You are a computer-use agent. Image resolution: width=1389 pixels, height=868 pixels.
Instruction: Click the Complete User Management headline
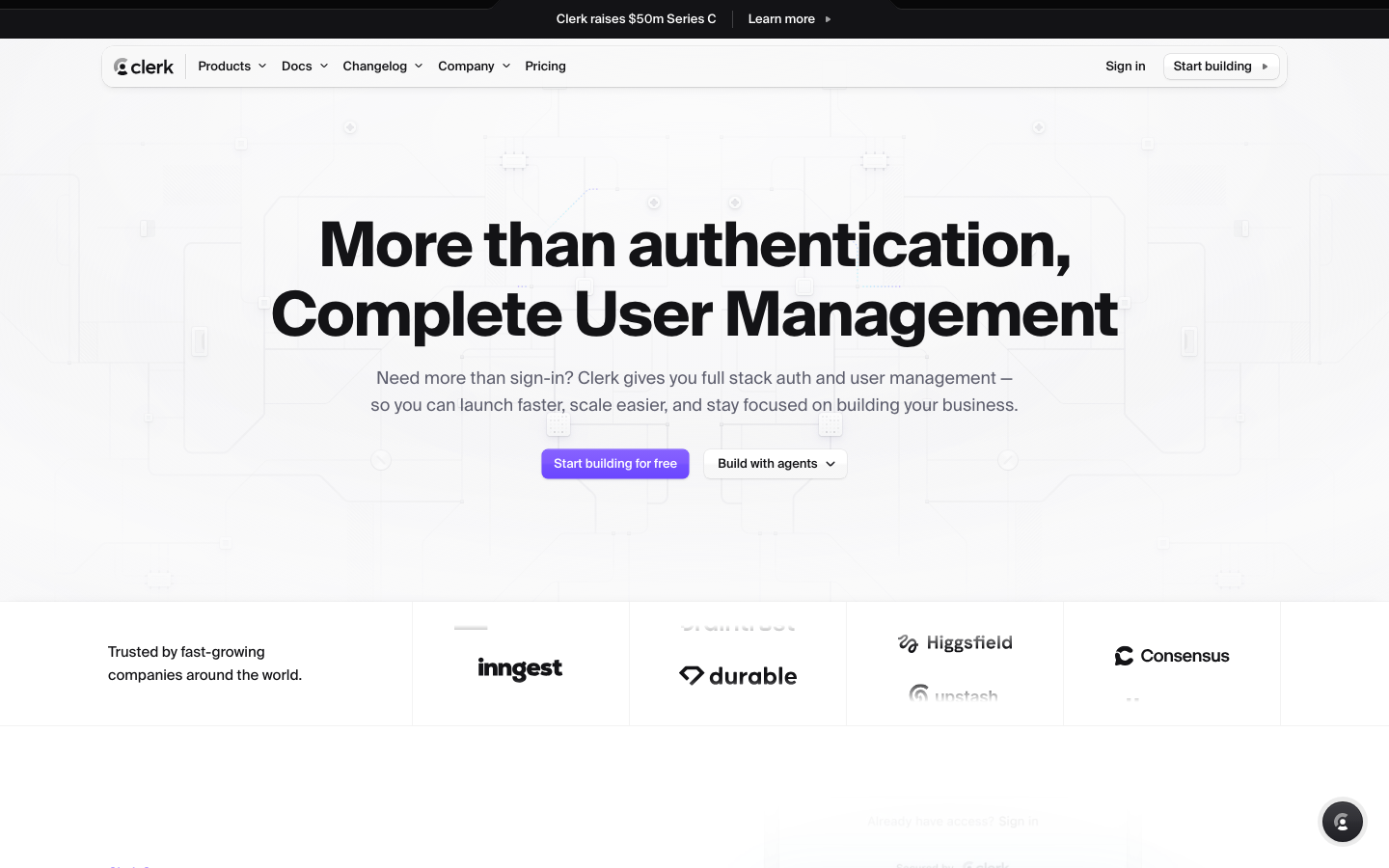[694, 314]
